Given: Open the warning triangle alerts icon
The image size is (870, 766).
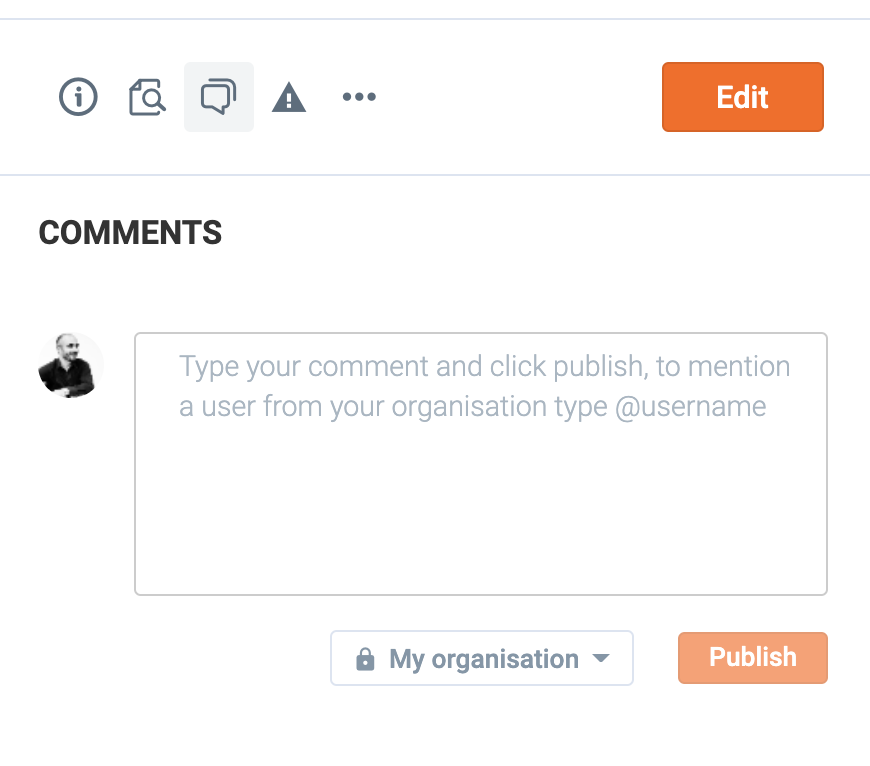Looking at the screenshot, I should [x=289, y=97].
